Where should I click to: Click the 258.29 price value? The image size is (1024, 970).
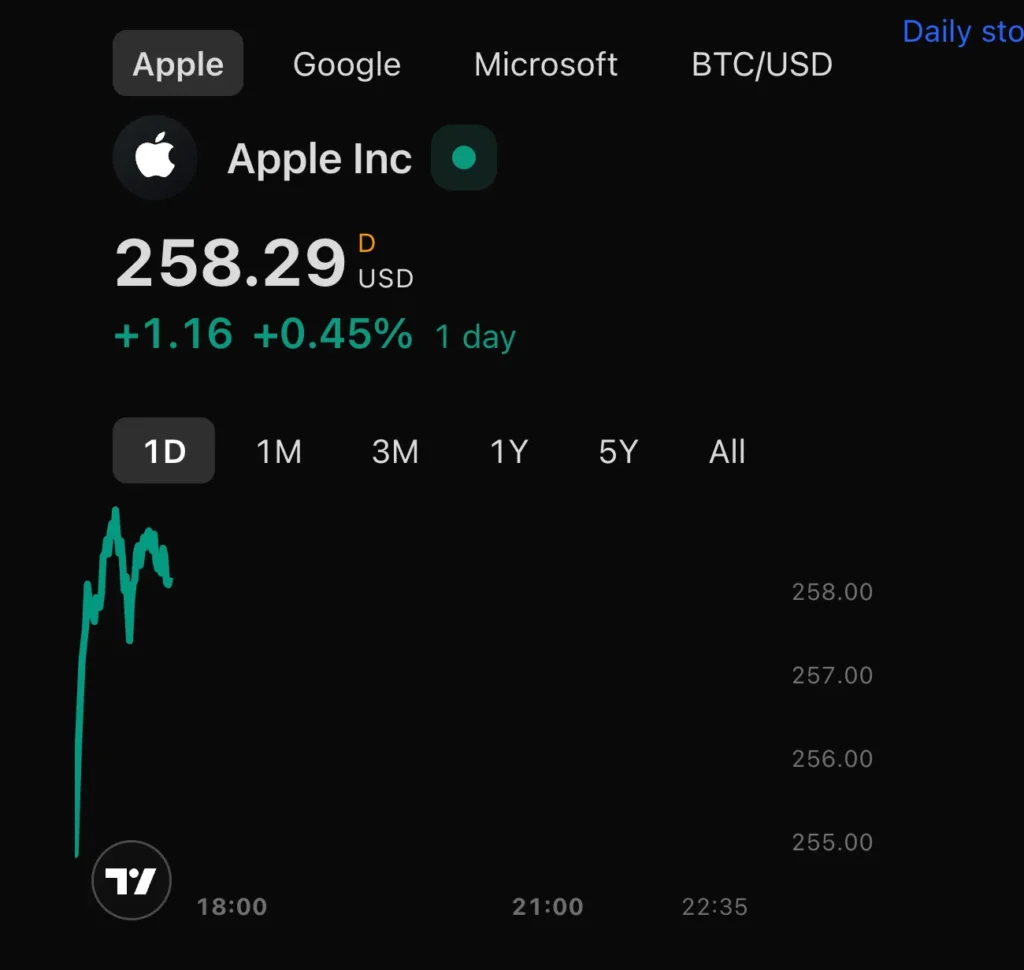(x=231, y=264)
